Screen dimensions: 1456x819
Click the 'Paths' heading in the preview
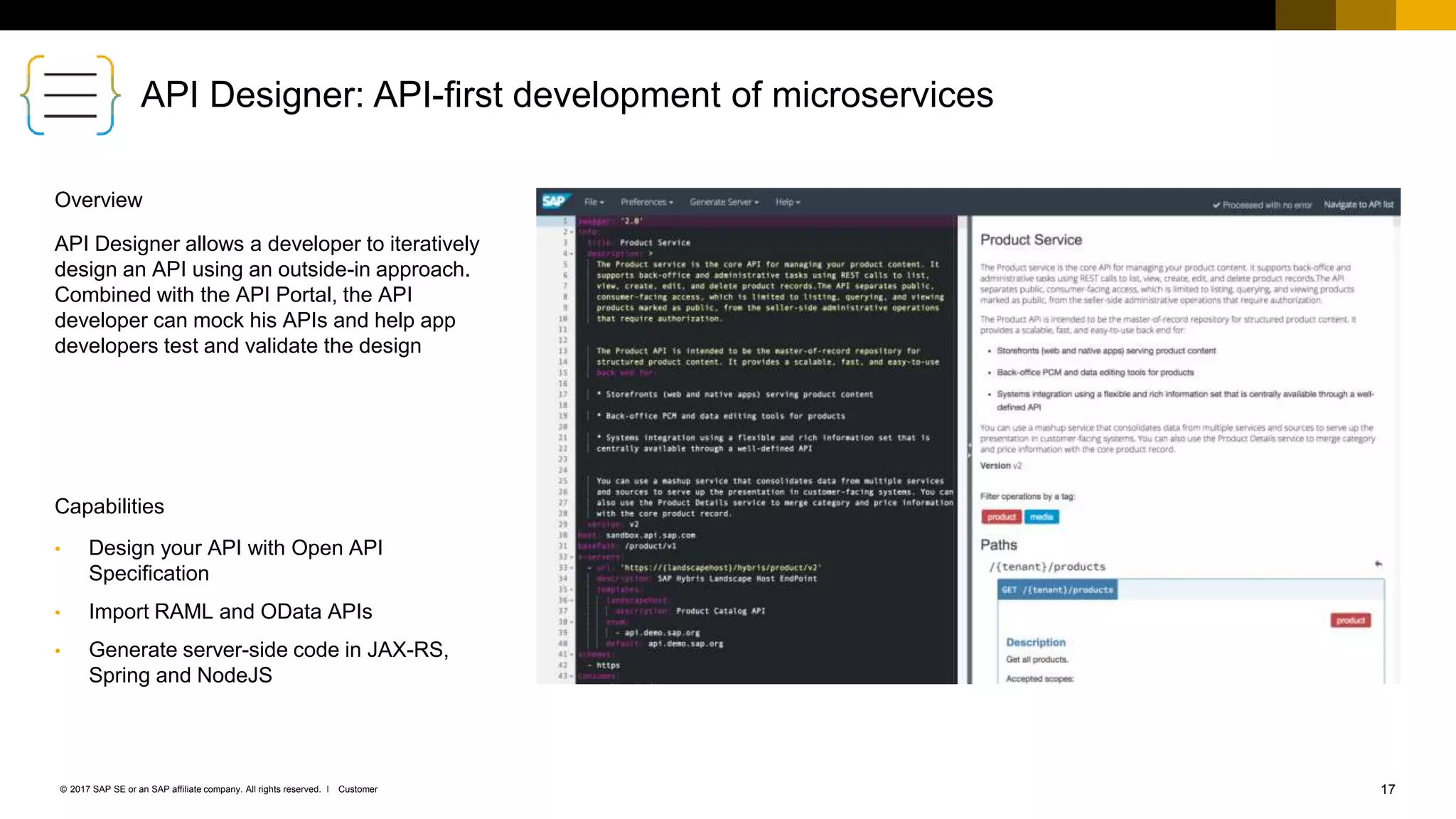998,545
